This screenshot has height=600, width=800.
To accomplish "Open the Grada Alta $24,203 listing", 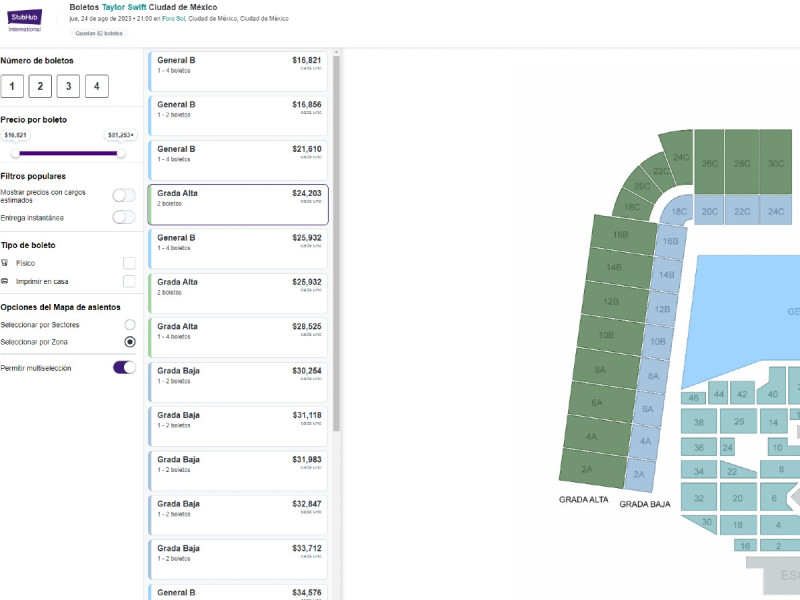I will 238,204.
